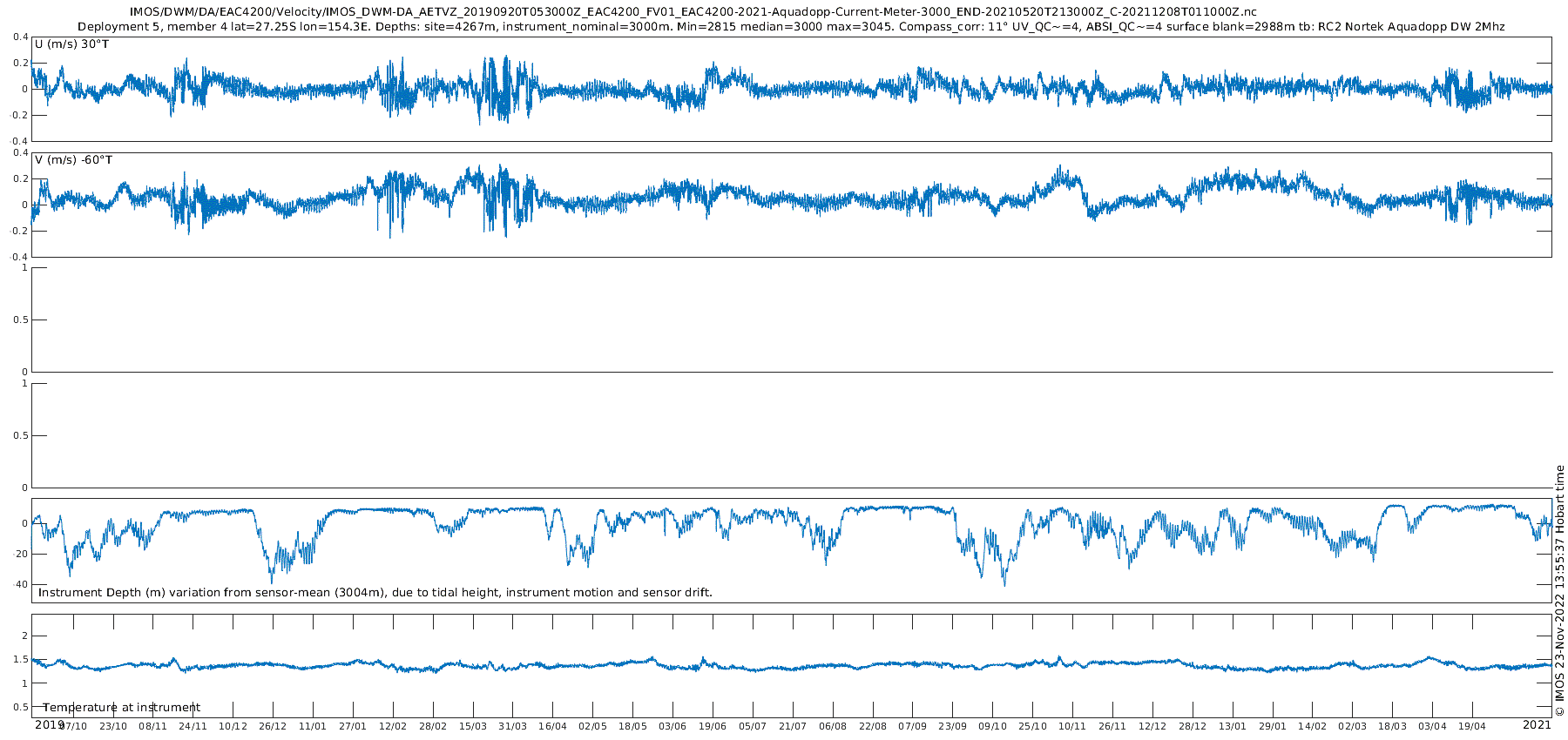Viewport: 1568px width, 740px height.
Task: Click the '18/03' date tick label
Action: [x=1392, y=726]
